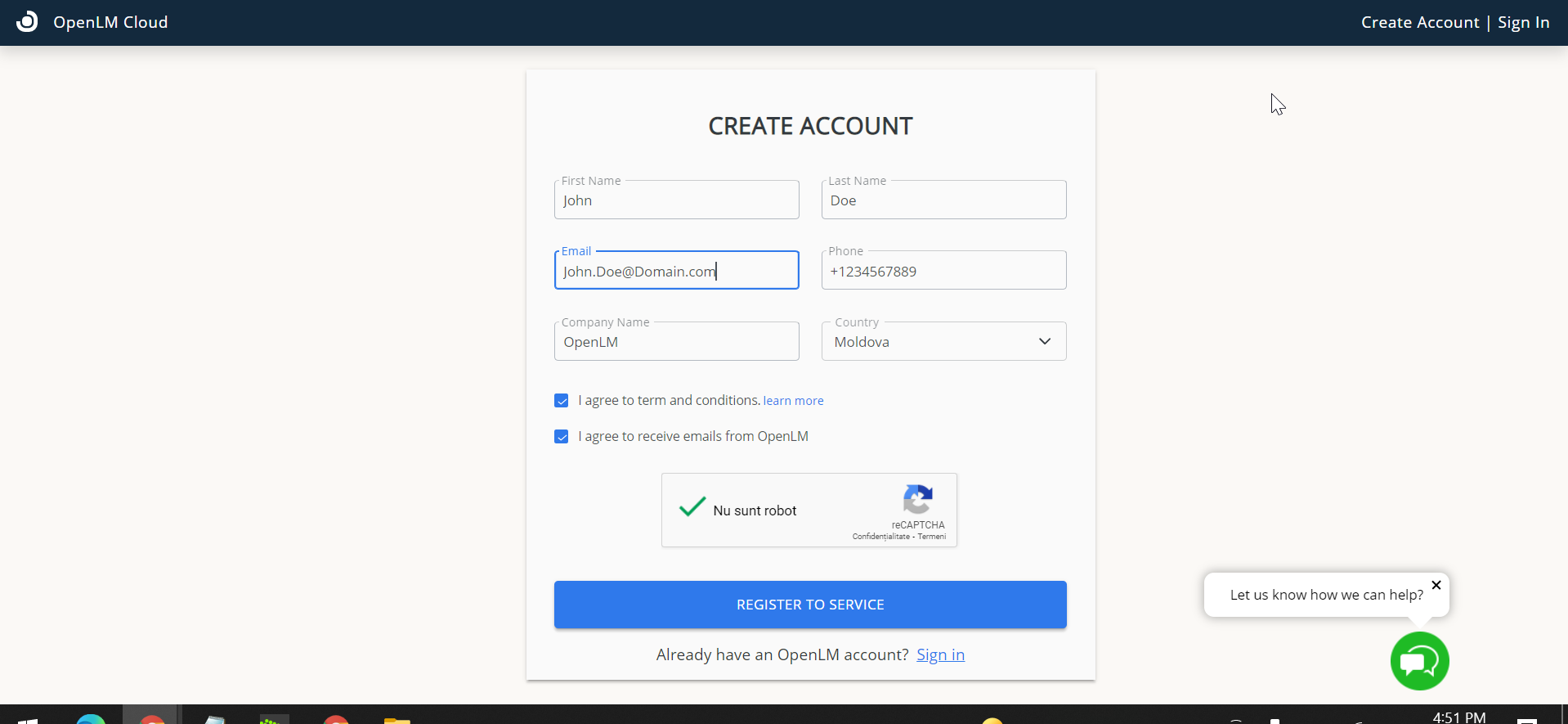Screen dimensions: 1568x724
Task: Select Create Account in the top header
Action: click(1419, 23)
